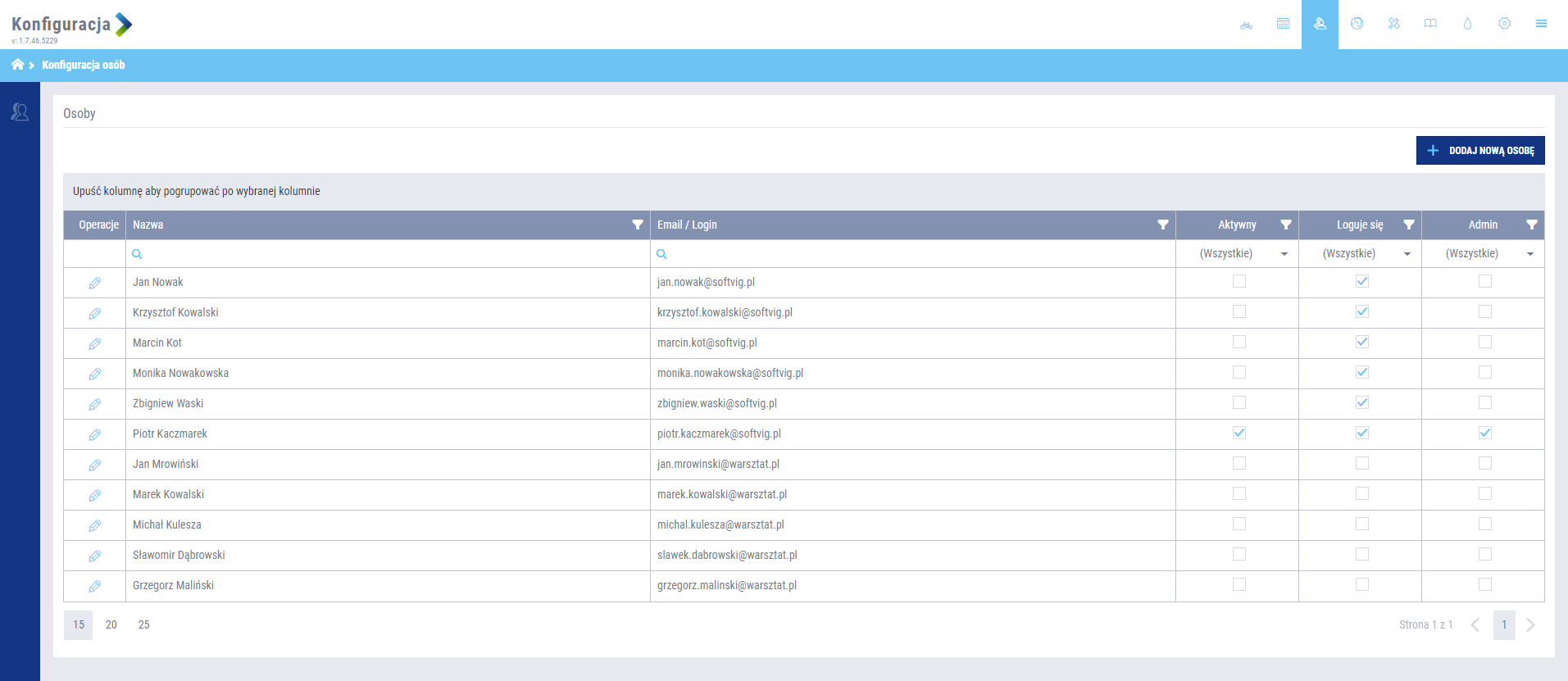
Task: Open the settings gear icon in header
Action: coord(1504,24)
